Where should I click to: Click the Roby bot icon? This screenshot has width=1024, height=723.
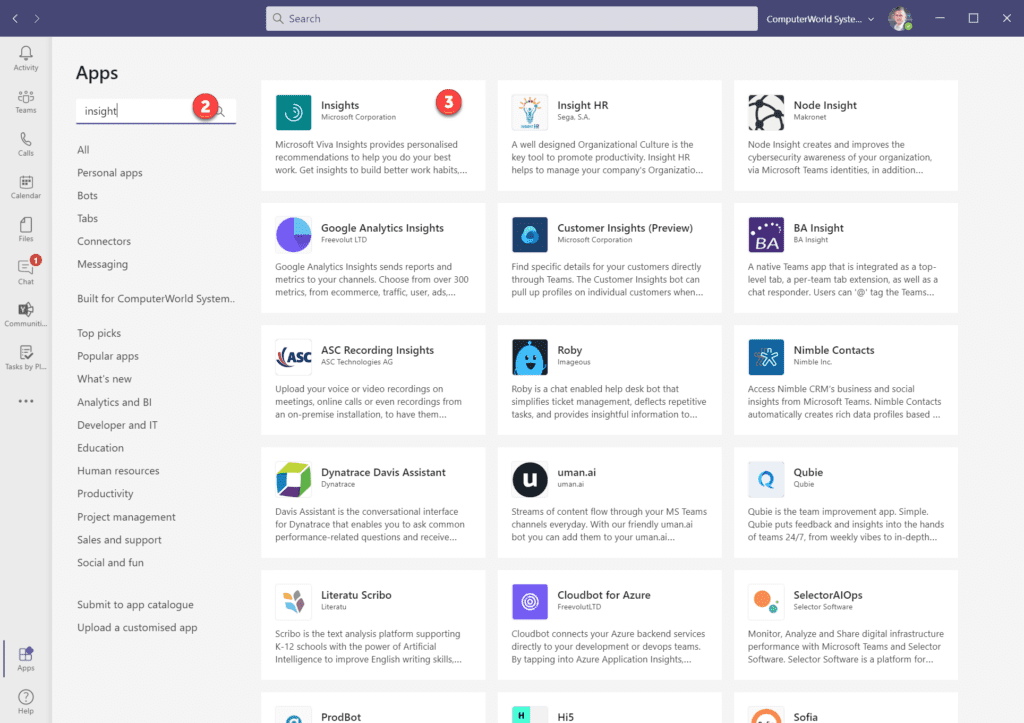(530, 357)
